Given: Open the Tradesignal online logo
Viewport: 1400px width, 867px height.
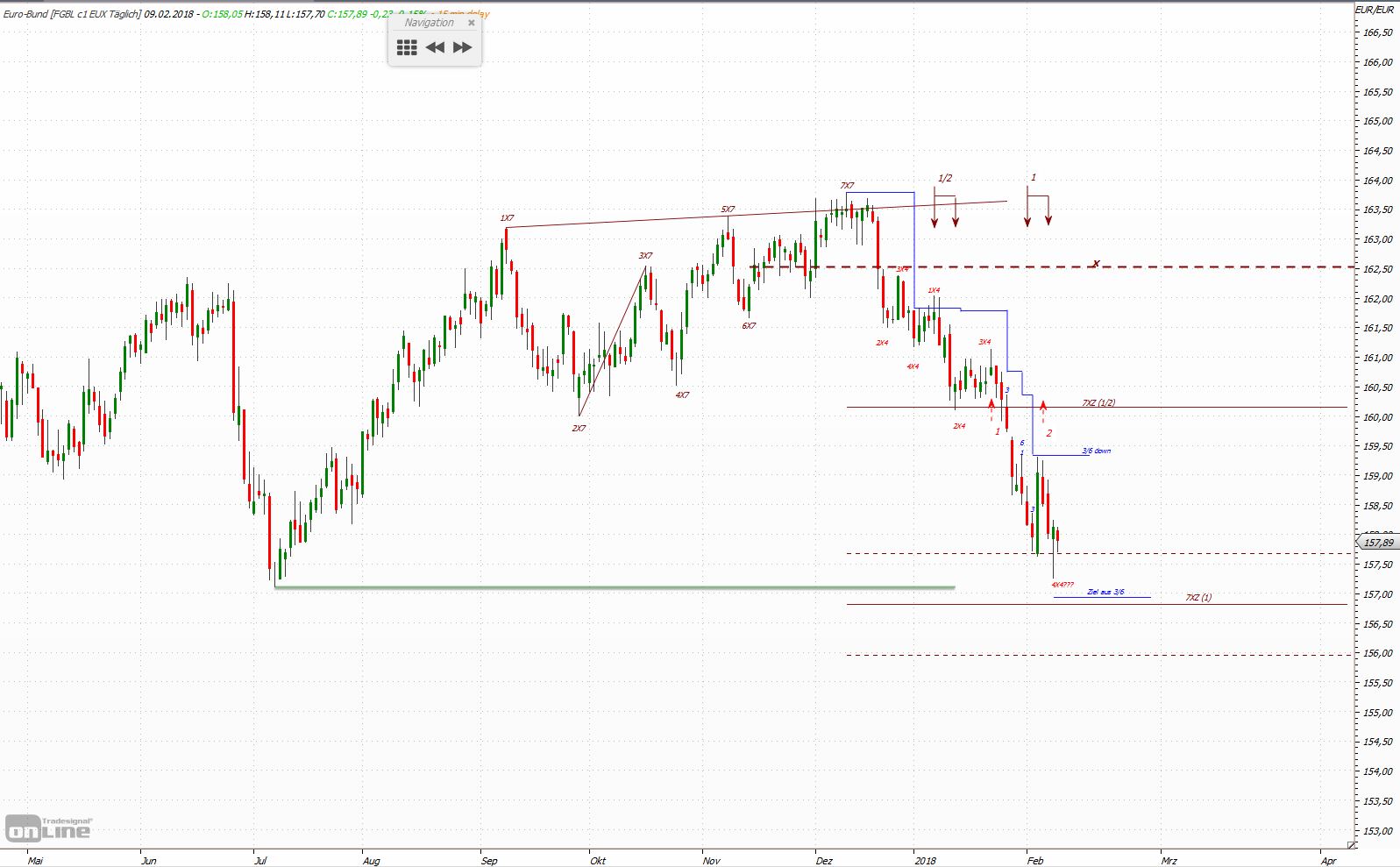Looking at the screenshot, I should pos(49,828).
